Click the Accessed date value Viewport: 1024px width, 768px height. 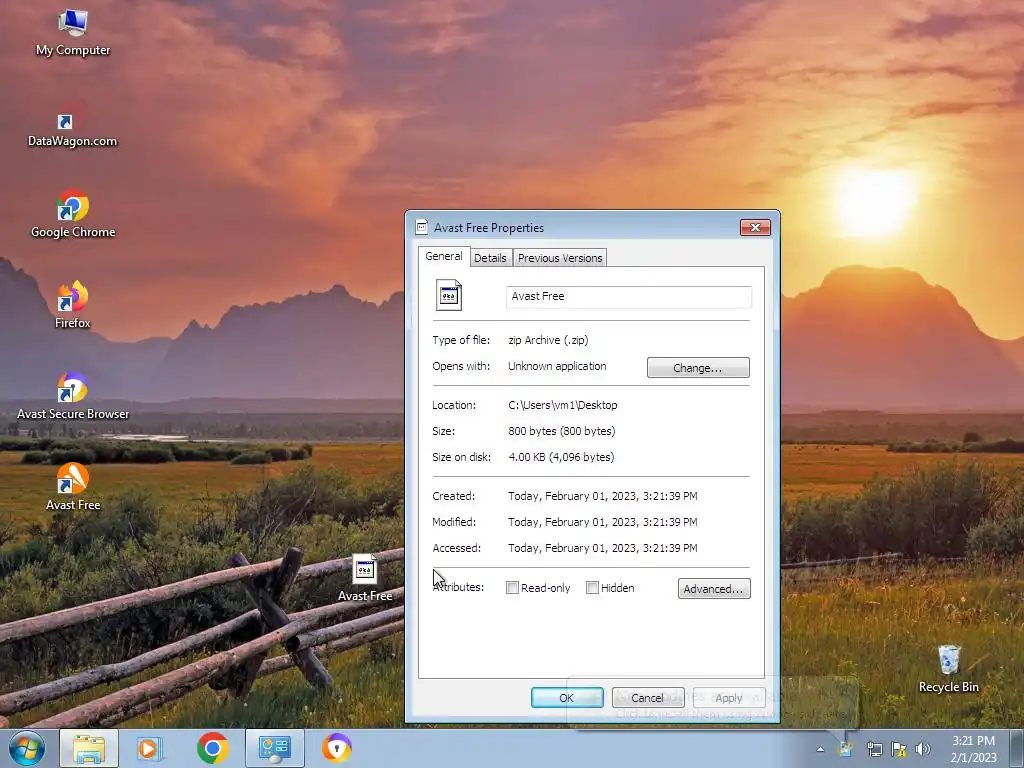coord(603,549)
